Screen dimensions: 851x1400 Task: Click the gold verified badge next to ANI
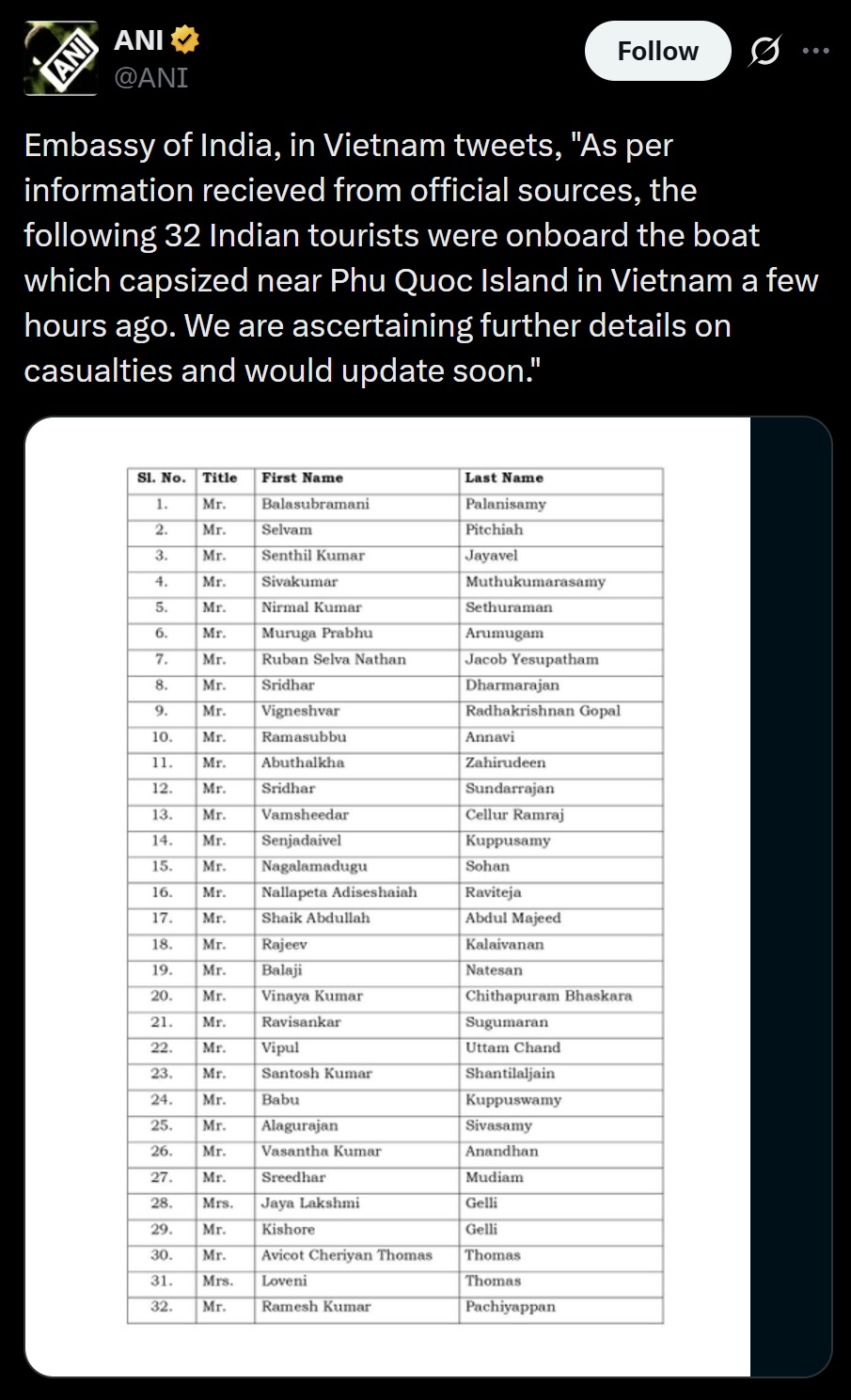(x=184, y=40)
